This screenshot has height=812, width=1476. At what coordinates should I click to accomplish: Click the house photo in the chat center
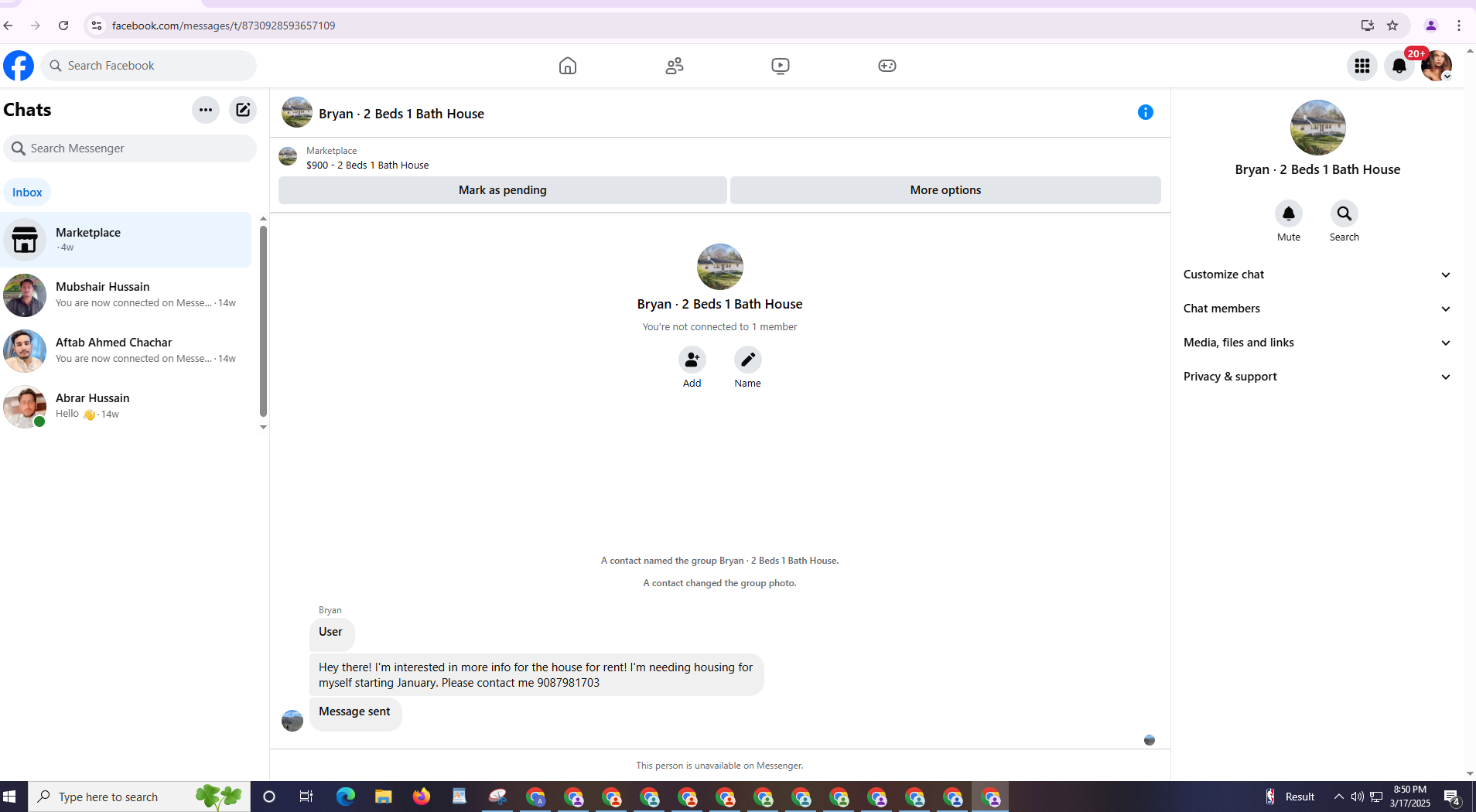[x=720, y=267]
